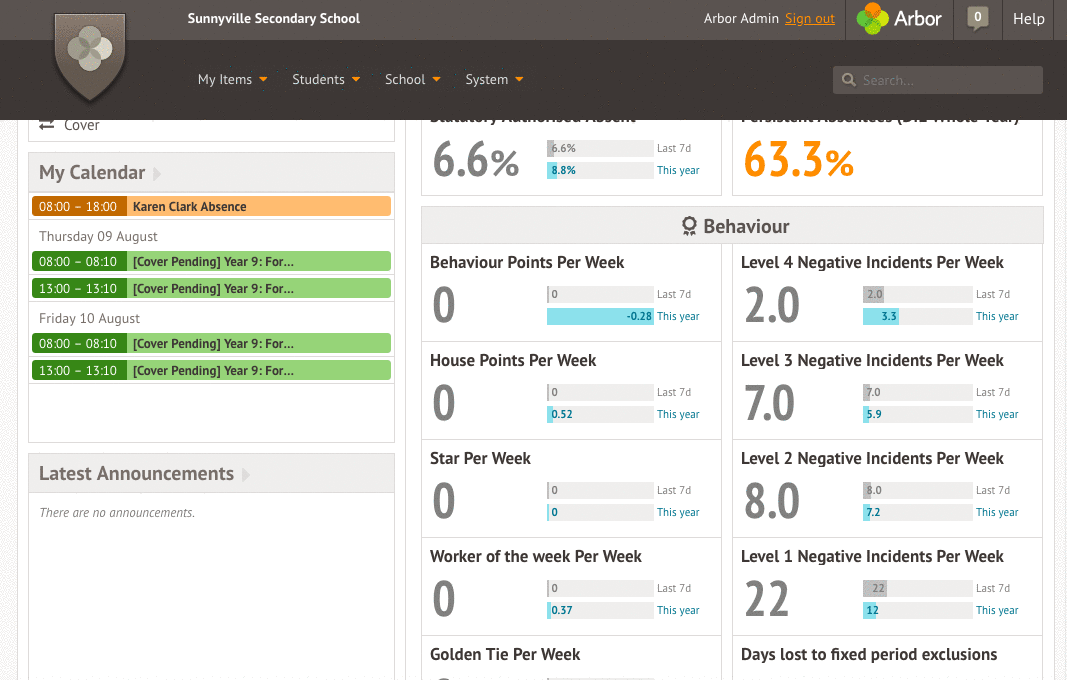Open the System dropdown

[494, 79]
